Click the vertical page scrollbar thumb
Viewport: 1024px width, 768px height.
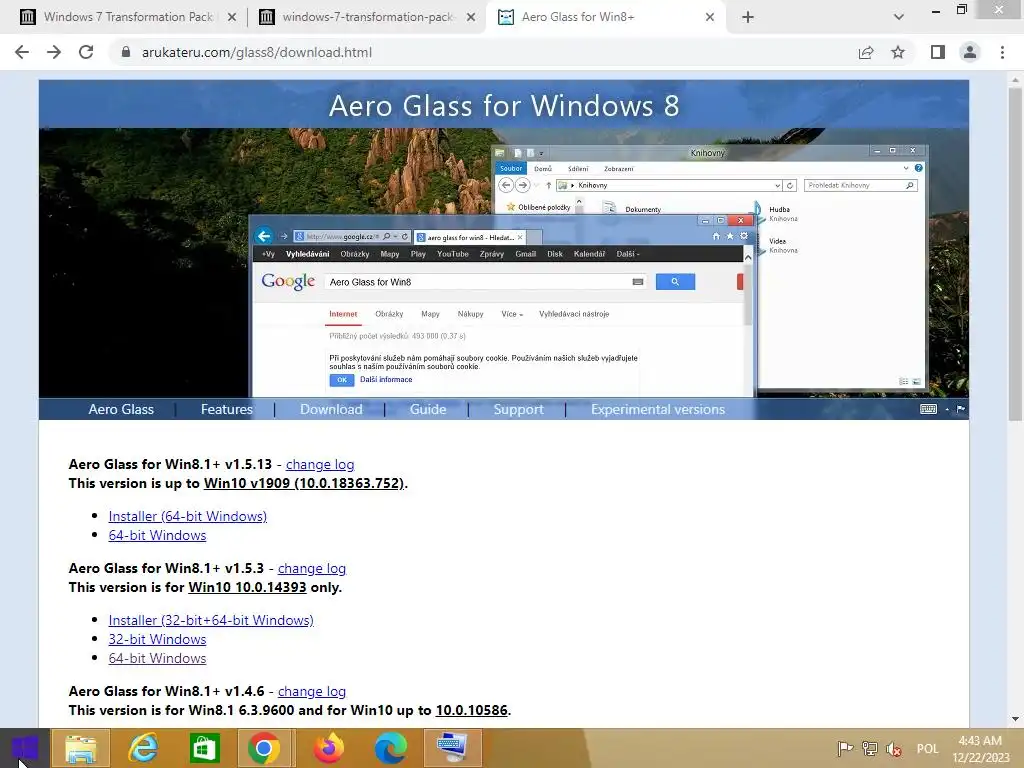click(1015, 255)
